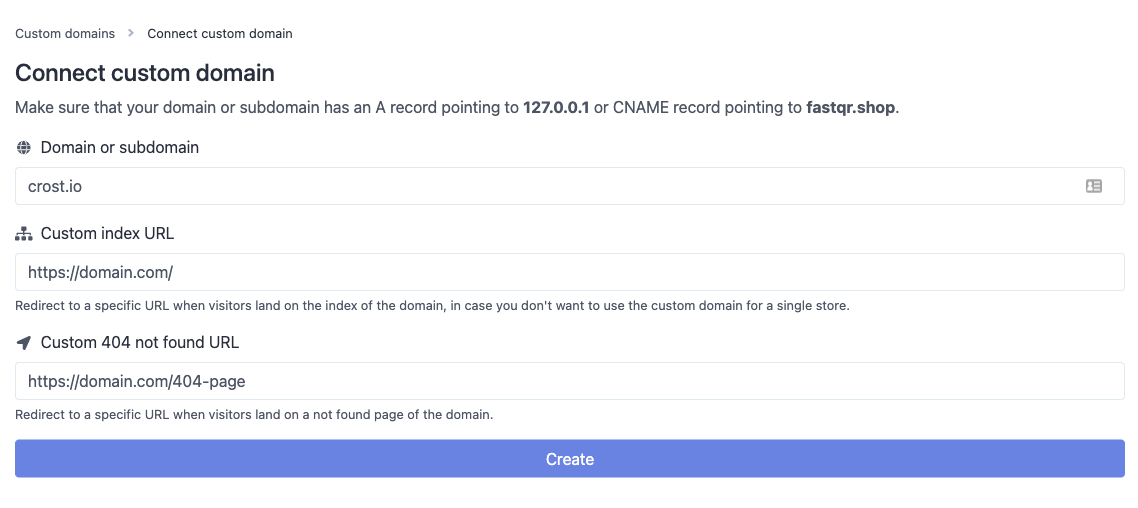Click the globe icon beside Domain or subdomain
This screenshot has height=508, width=1138.
24,147
